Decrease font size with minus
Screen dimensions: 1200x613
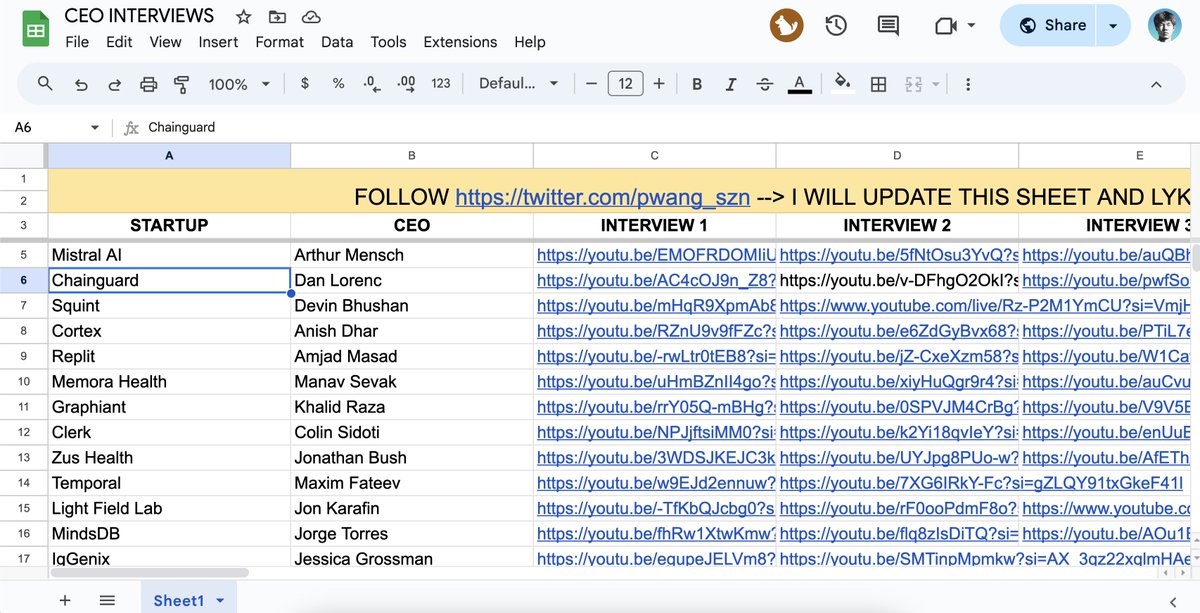[x=592, y=84]
